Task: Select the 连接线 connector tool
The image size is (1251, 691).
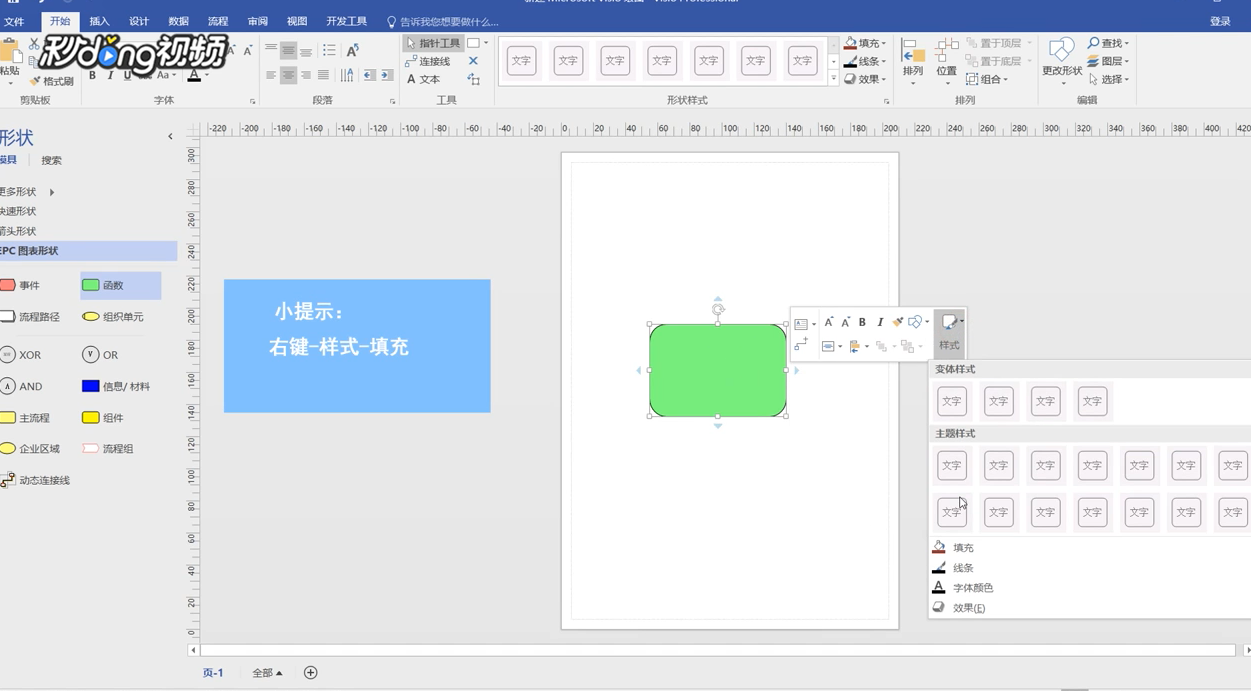Action: click(x=428, y=61)
